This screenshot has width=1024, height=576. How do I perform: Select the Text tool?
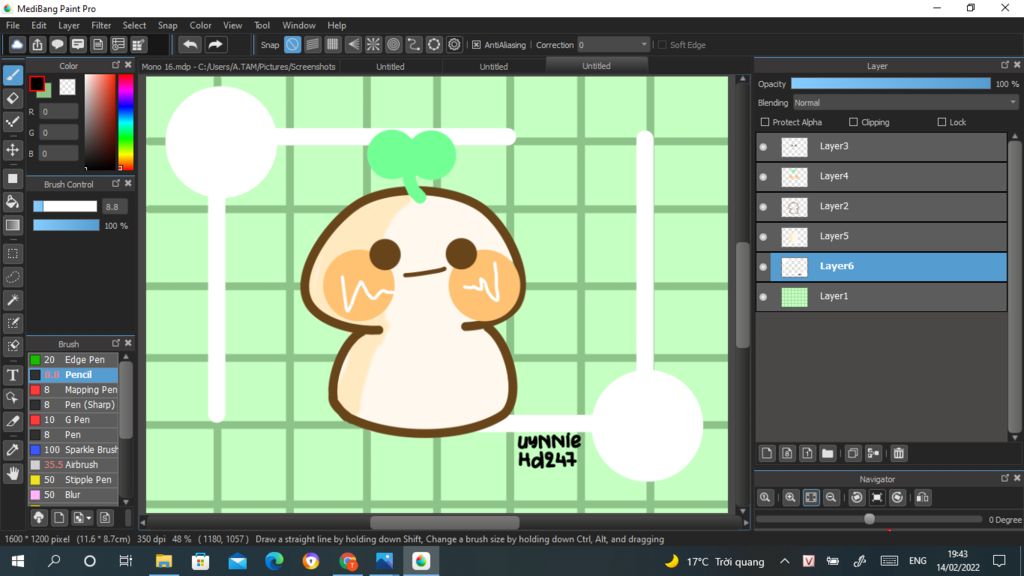12,375
